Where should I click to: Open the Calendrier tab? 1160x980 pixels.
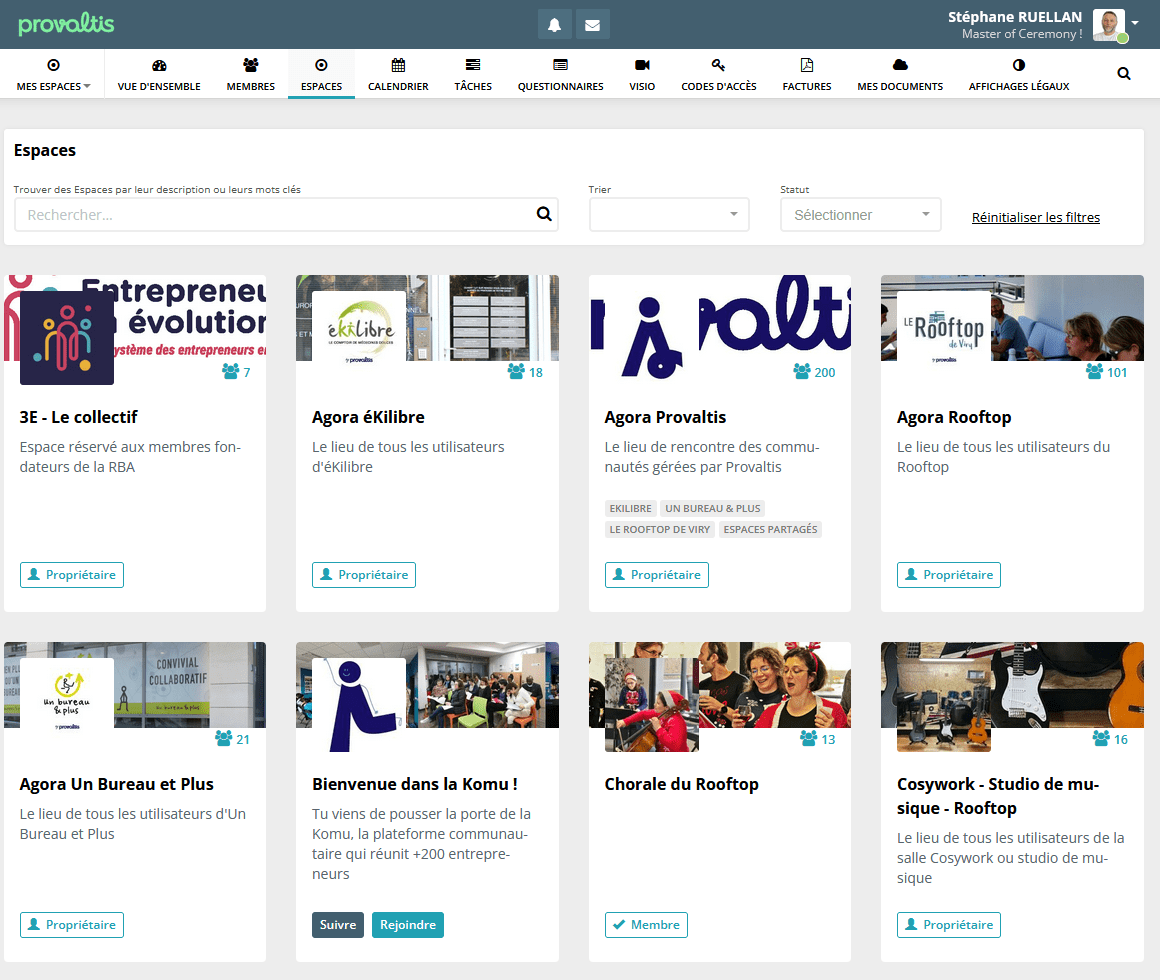(398, 75)
